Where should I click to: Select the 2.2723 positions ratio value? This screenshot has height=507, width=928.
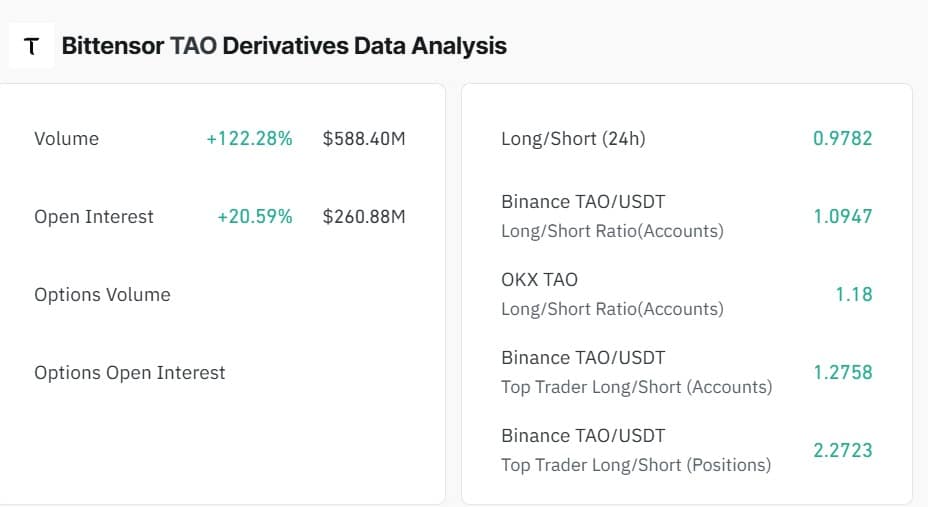[843, 451]
